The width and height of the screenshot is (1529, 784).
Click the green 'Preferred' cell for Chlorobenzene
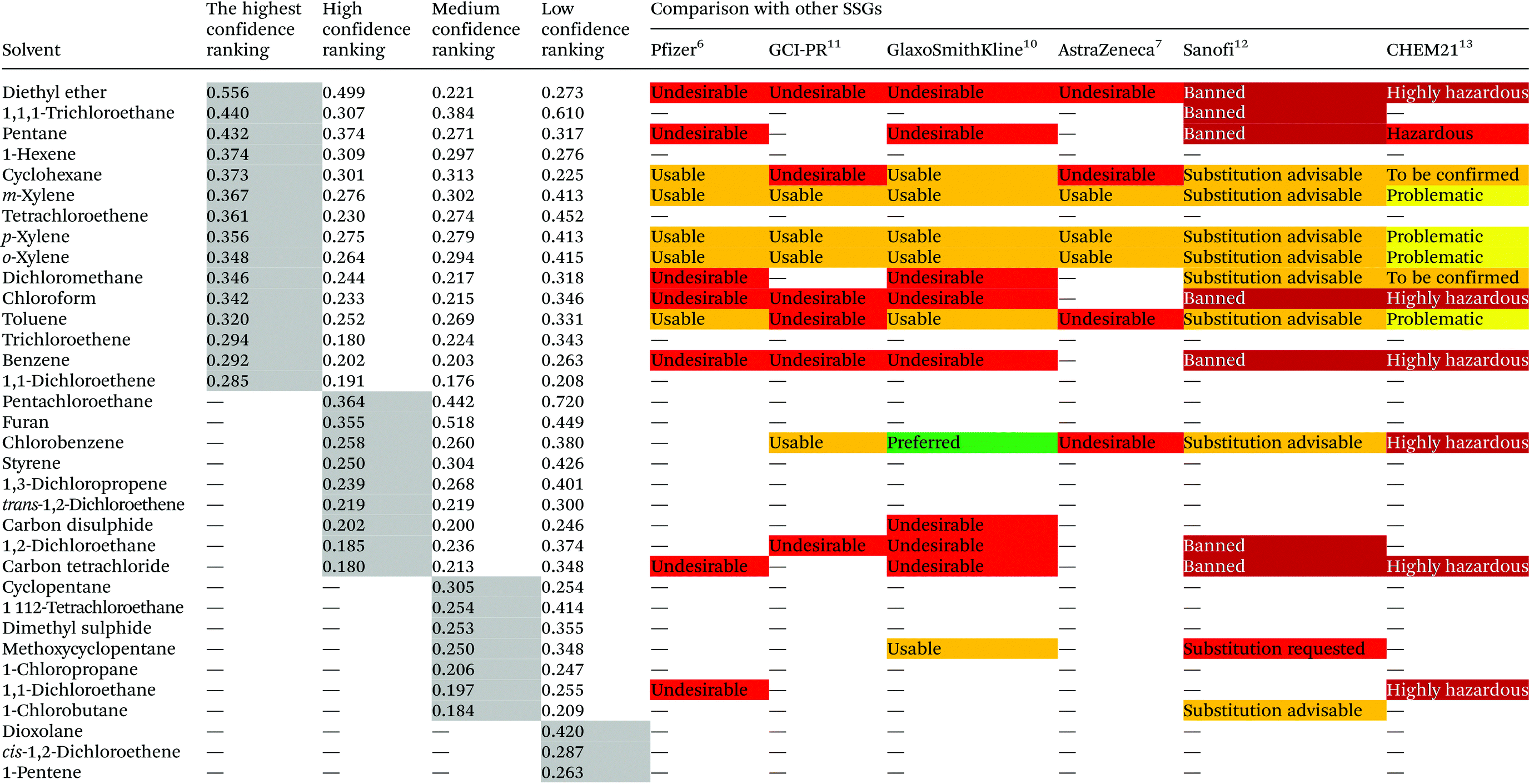pos(972,443)
